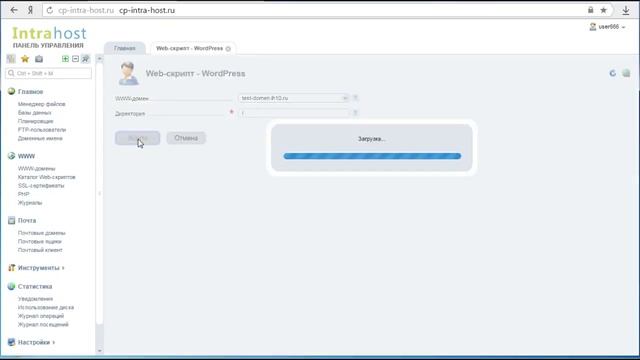Screen dimensions: 640x360
Task: Click the WWW section heading
Action: pos(27,156)
